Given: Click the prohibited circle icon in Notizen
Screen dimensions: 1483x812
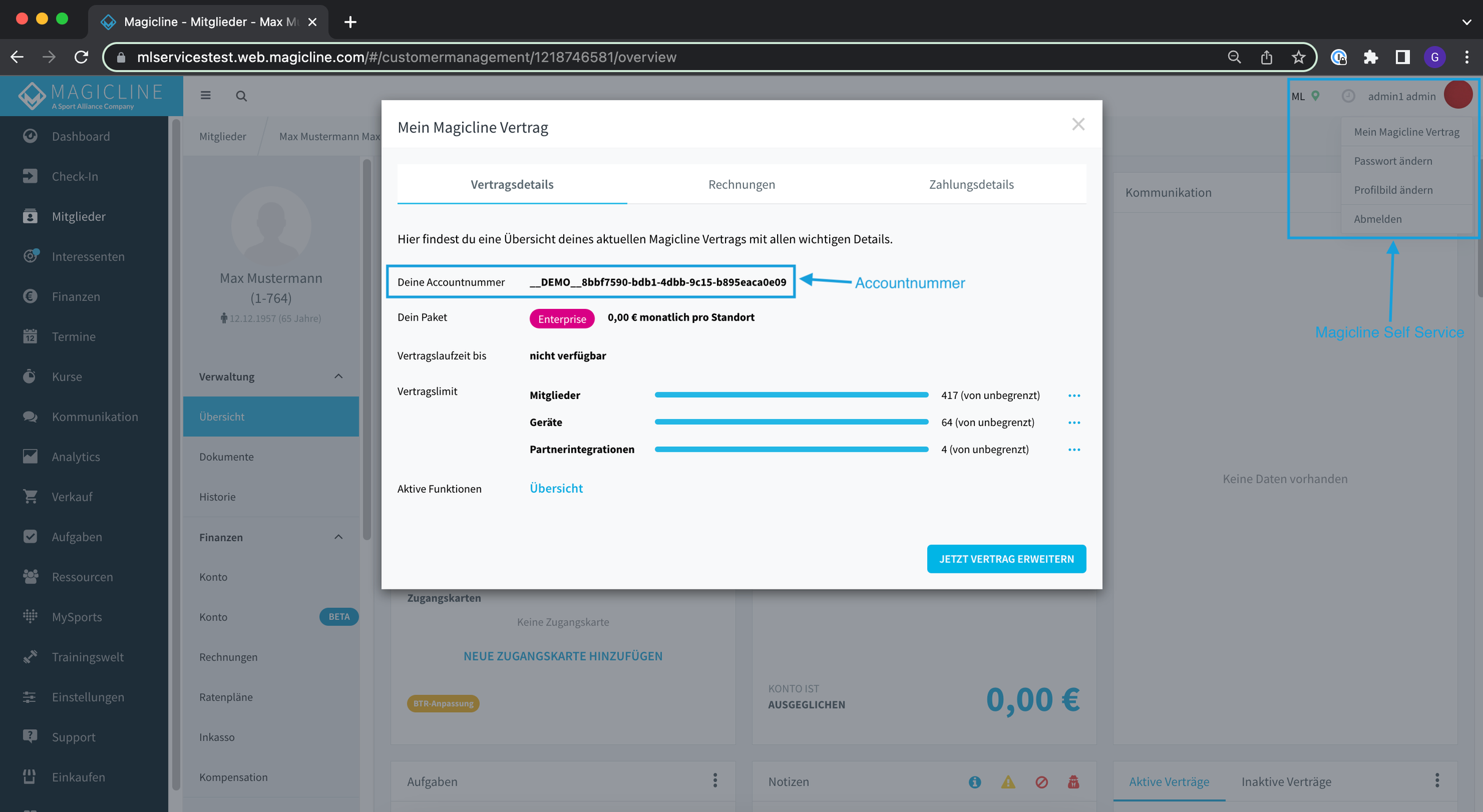Looking at the screenshot, I should pos(1042,782).
